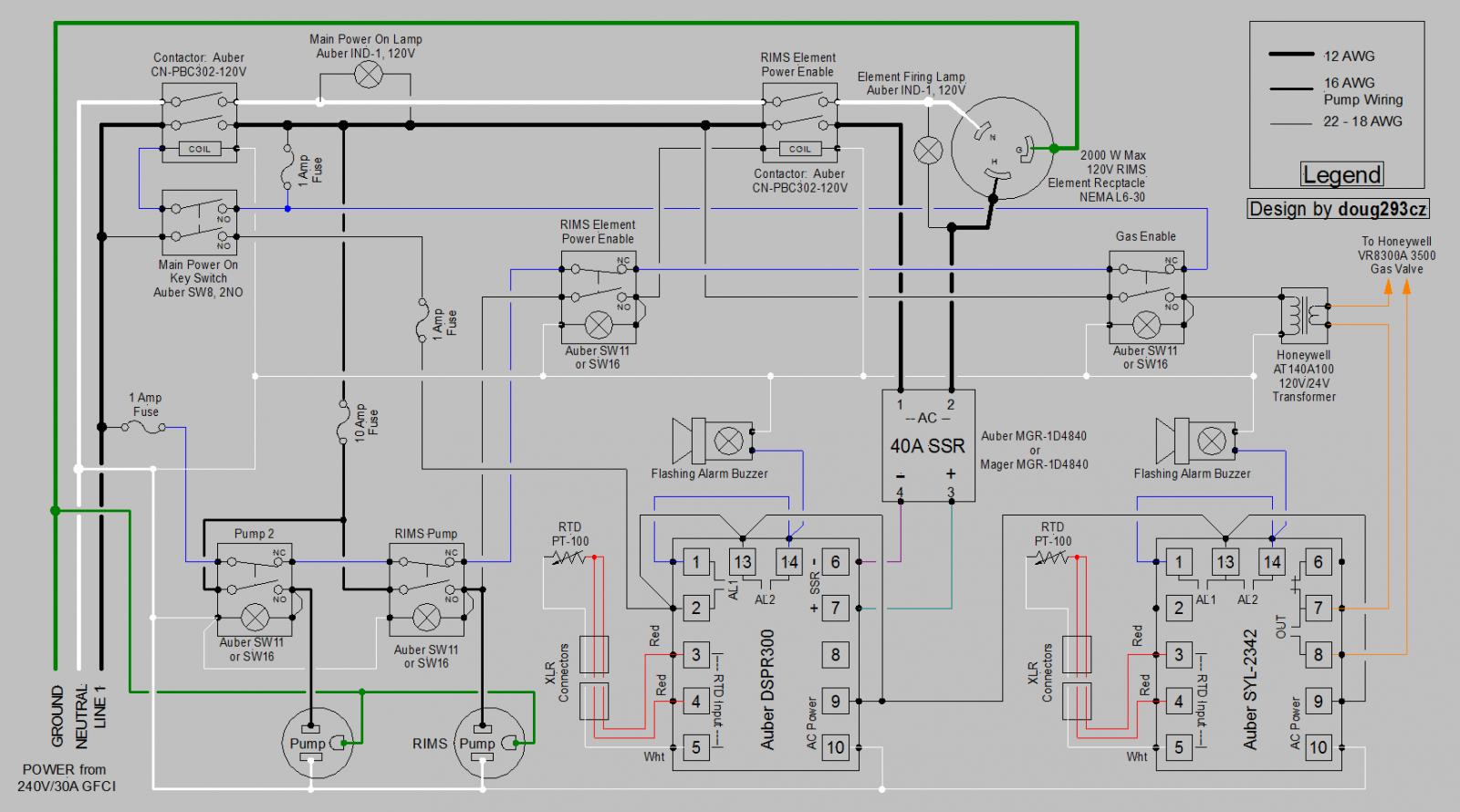
Task: Click terminal 7 on Auber SYL-2342
Action: coord(1318,608)
